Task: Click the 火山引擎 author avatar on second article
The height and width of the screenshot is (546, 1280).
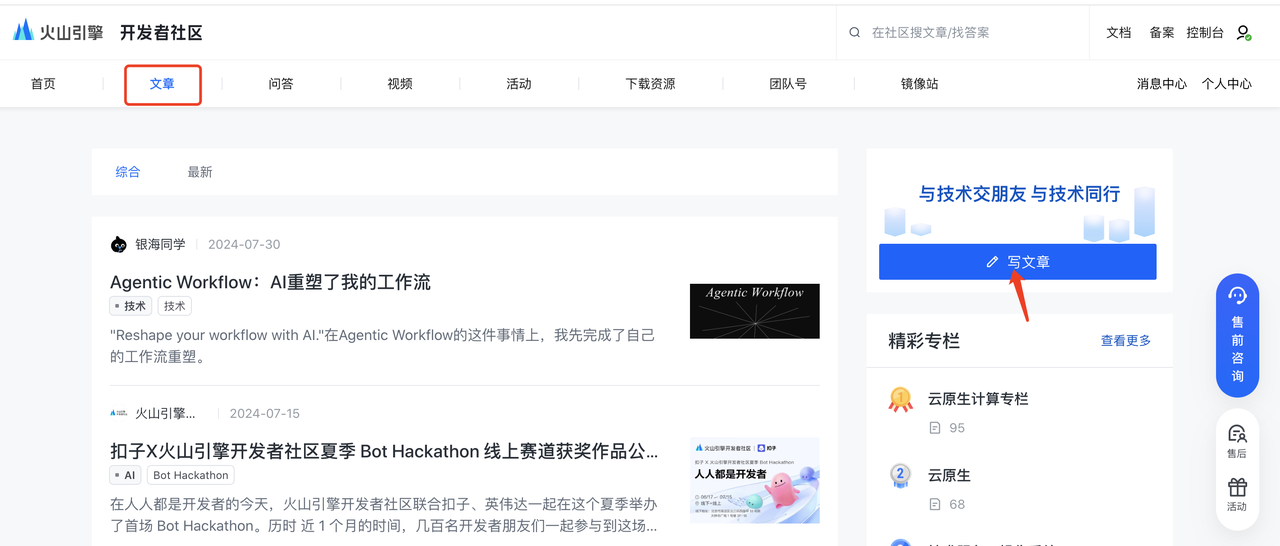Action: click(x=119, y=413)
